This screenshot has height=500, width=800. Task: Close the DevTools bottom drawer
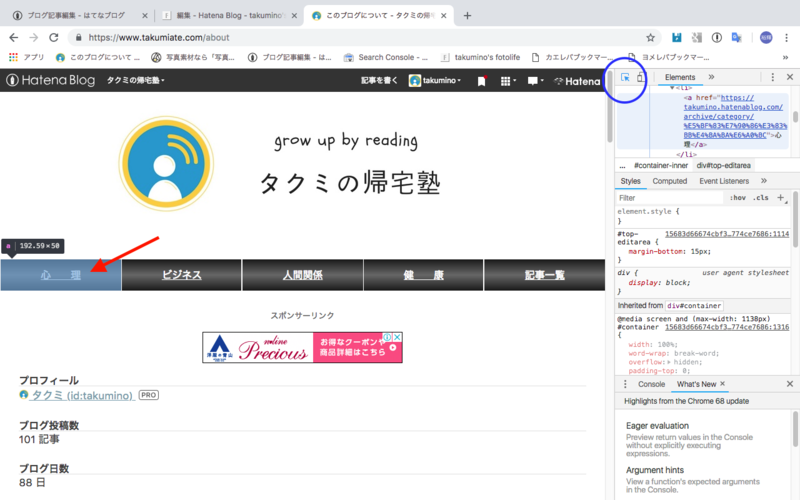[x=790, y=384]
